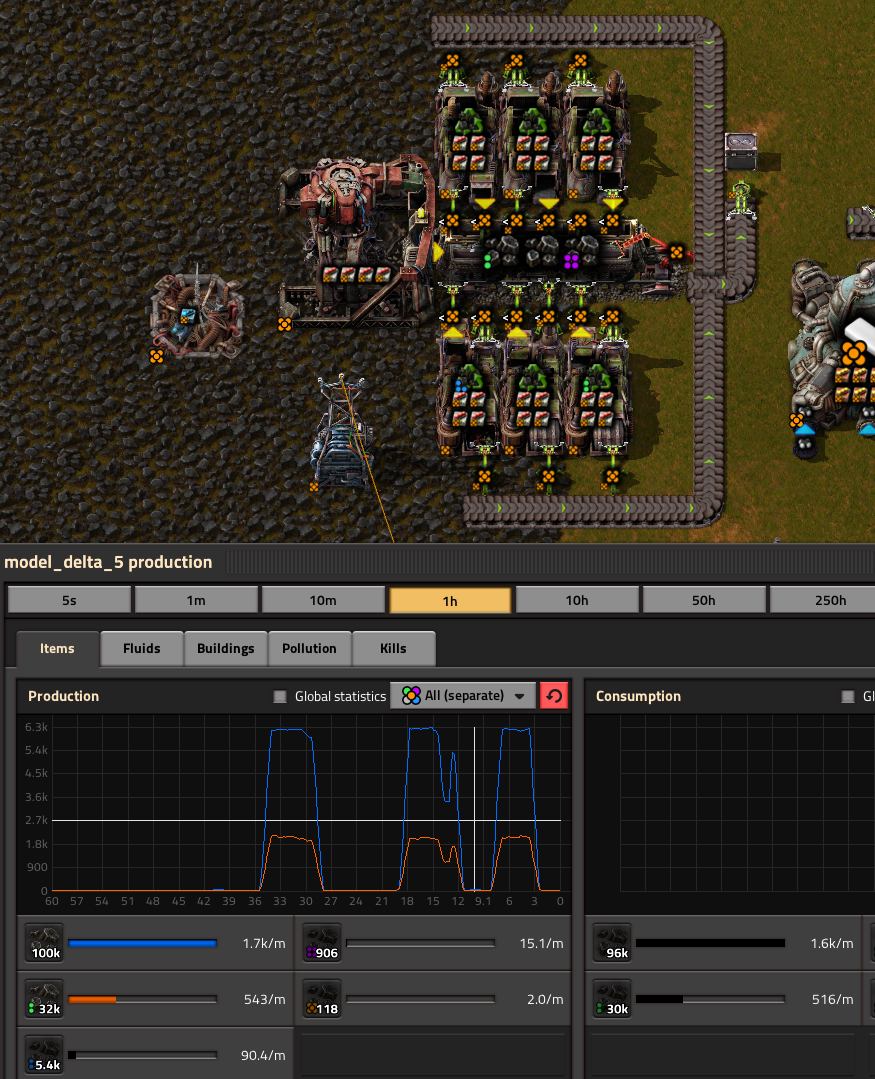Image resolution: width=875 pixels, height=1079 pixels.
Task: Open the All (separate) quality dropdown
Action: 464,696
